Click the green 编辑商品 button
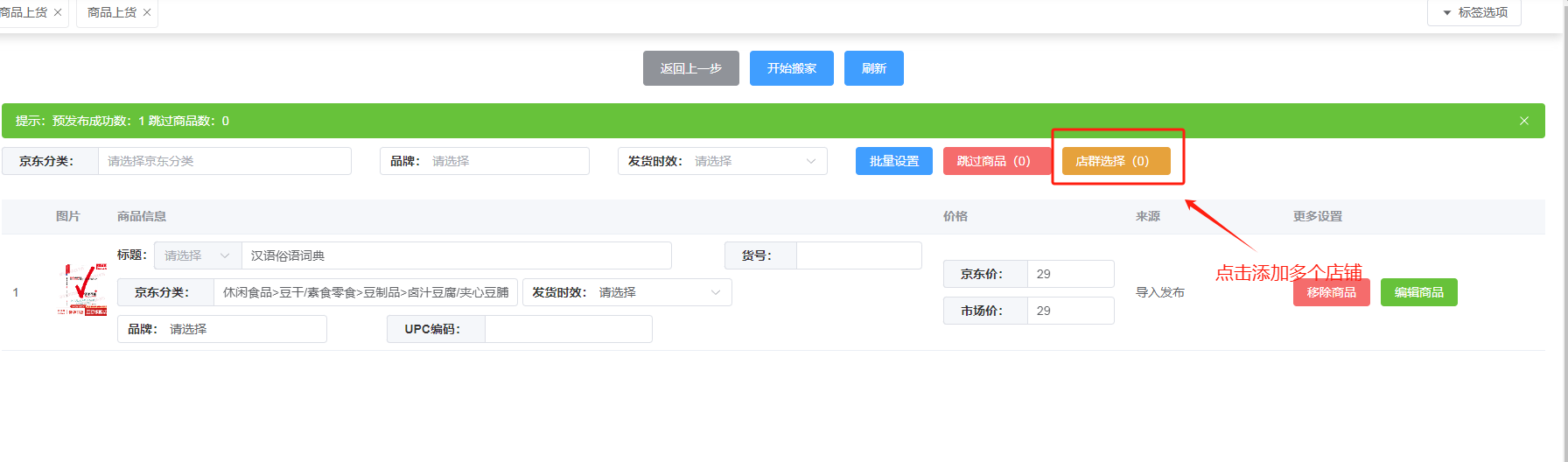Screen dimensions: 1568x462 1418,292
